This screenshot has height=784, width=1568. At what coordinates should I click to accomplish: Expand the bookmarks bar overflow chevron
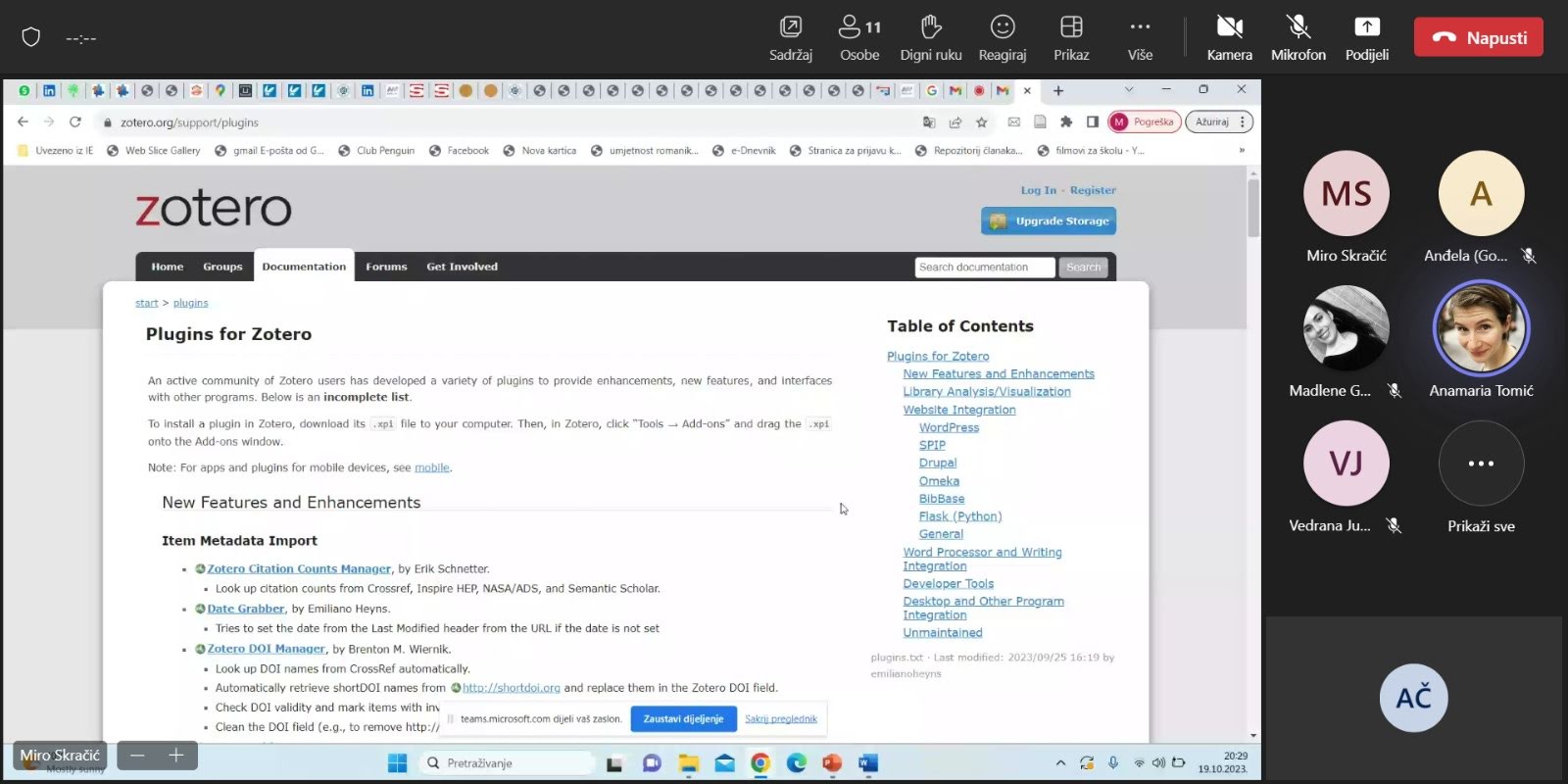1242,150
